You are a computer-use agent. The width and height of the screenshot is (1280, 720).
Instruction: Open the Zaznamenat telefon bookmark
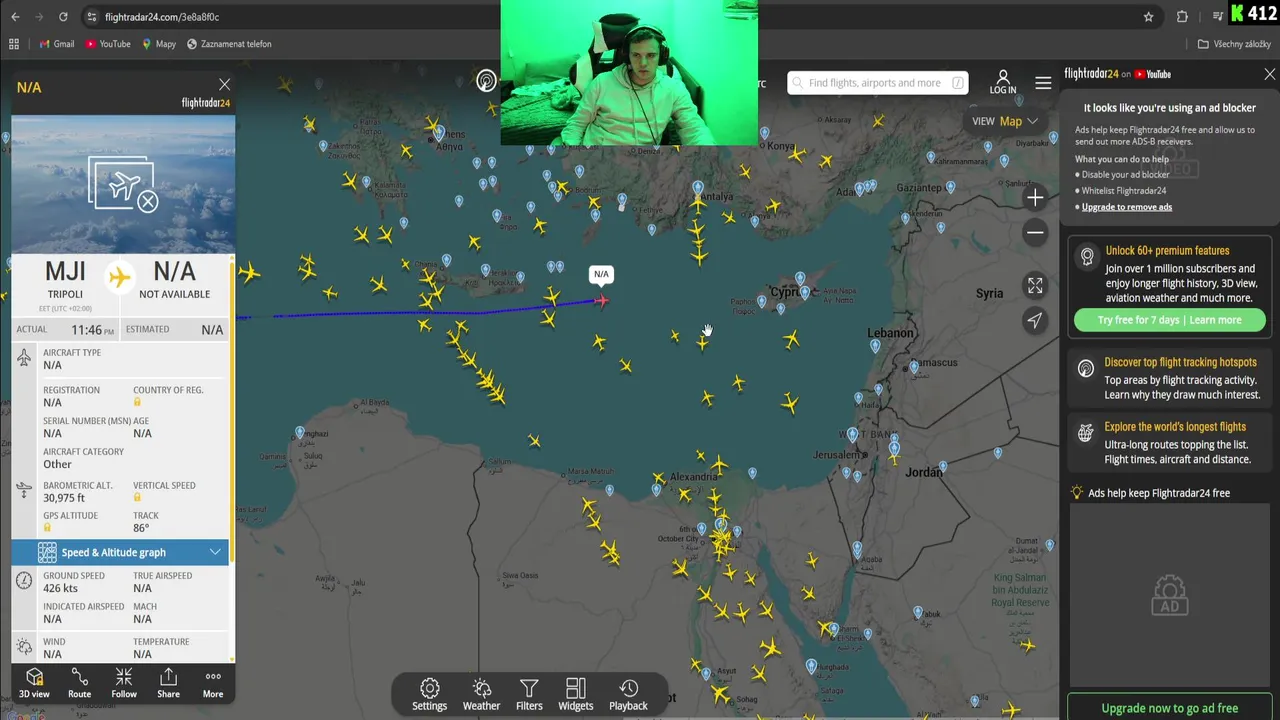(229, 44)
